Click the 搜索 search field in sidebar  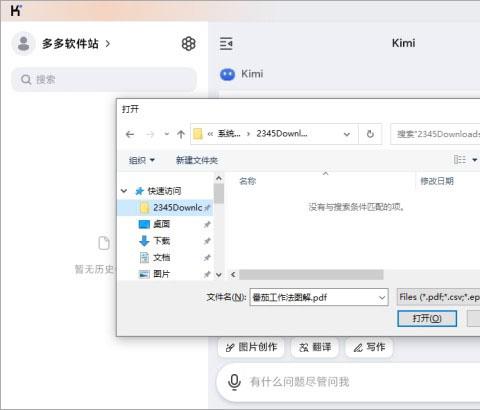[x=104, y=80]
